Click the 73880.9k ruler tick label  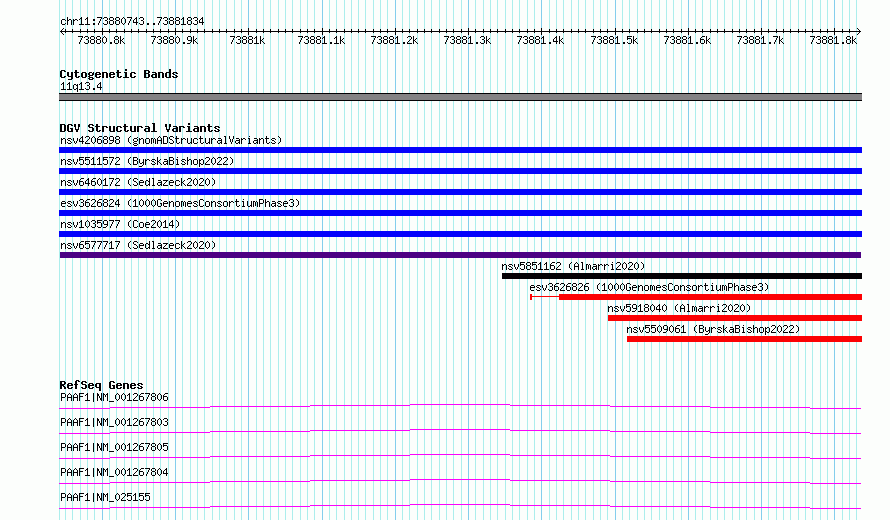pyautogui.click(x=174, y=40)
